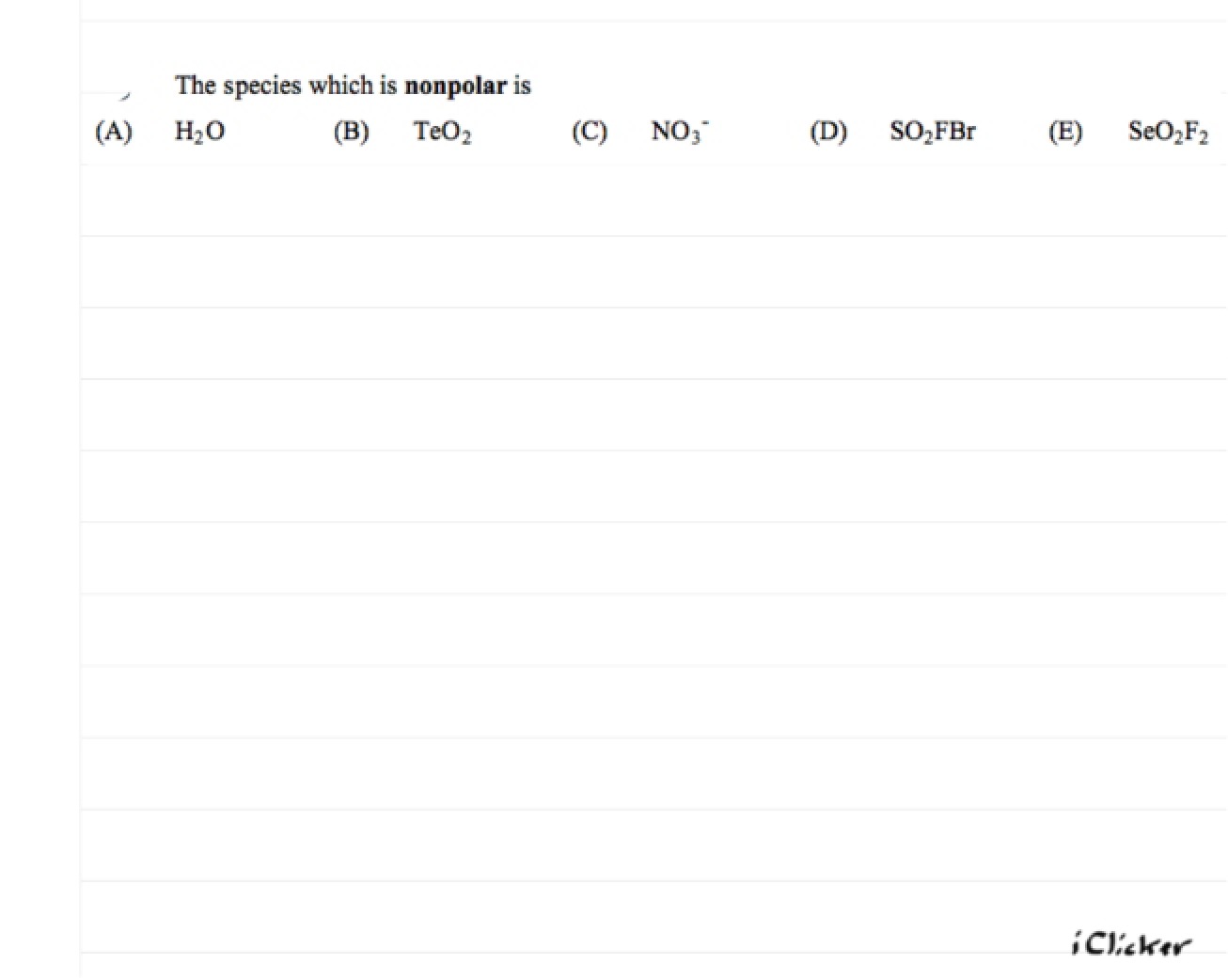Click the bold word nonpolar
Screen dimensions: 1228x980
[455, 87]
